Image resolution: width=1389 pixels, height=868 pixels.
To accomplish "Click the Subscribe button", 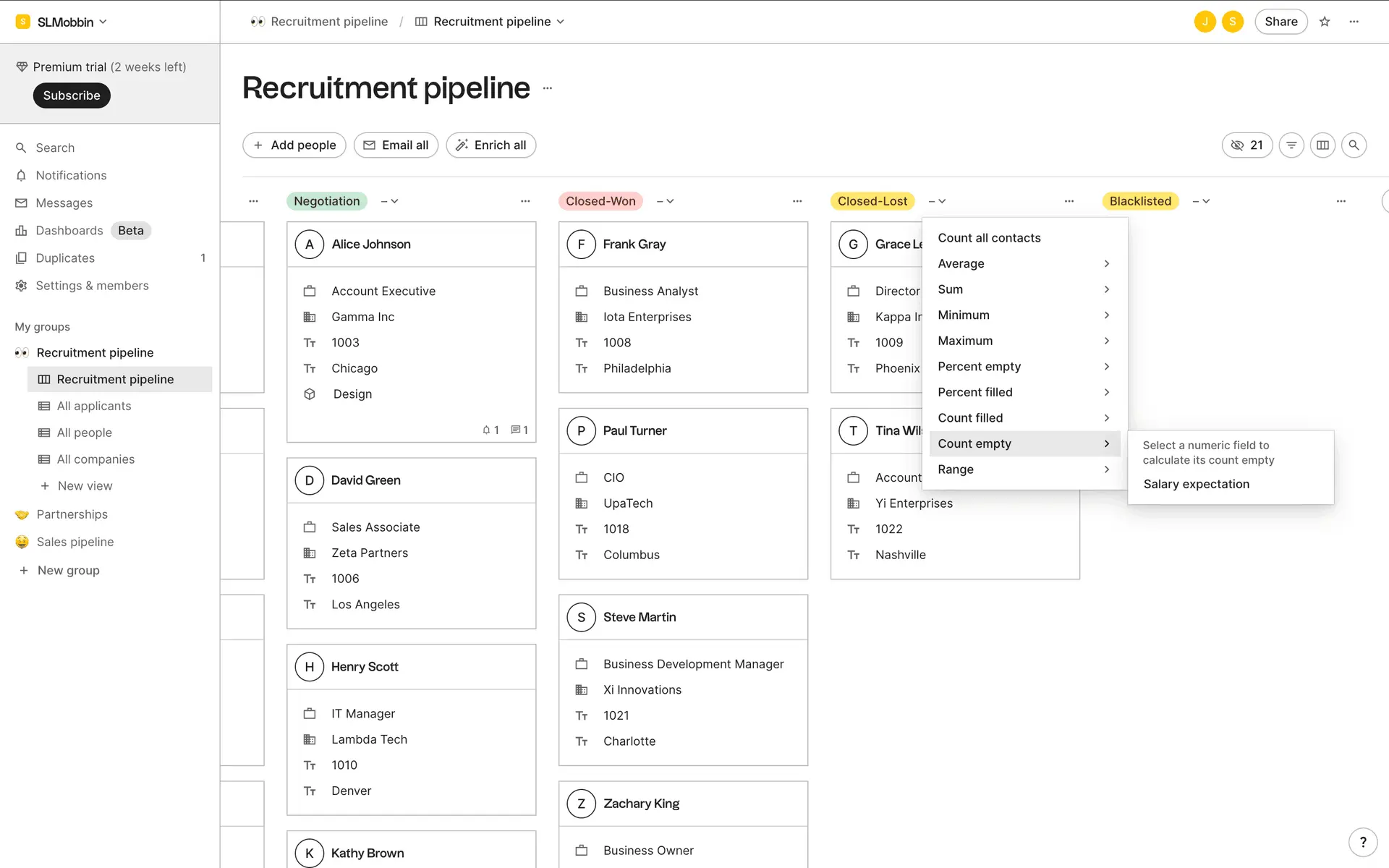I will click(72, 95).
